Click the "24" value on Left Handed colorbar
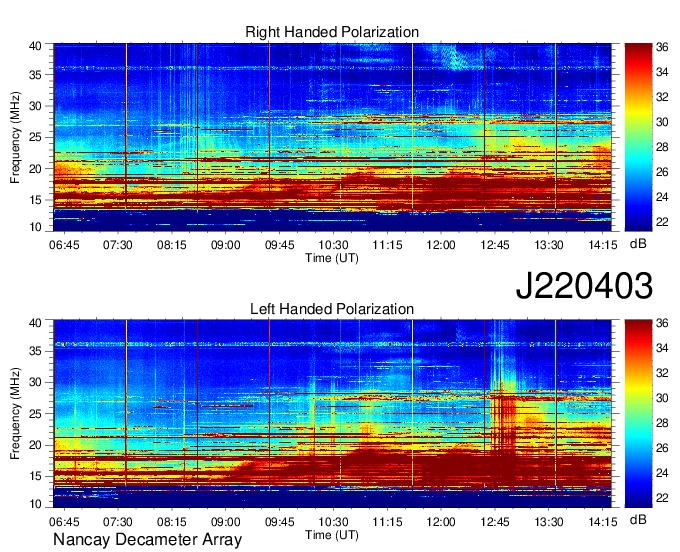 (x=662, y=474)
